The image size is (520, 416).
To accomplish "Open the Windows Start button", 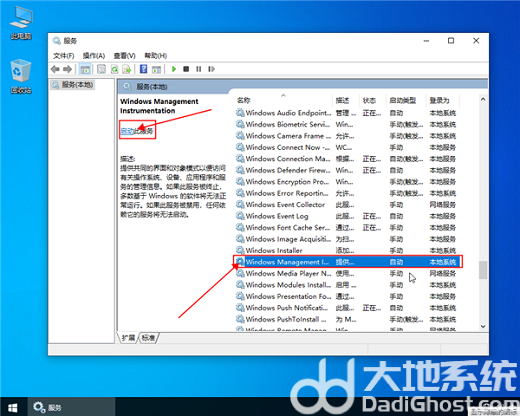I will (x=13, y=407).
